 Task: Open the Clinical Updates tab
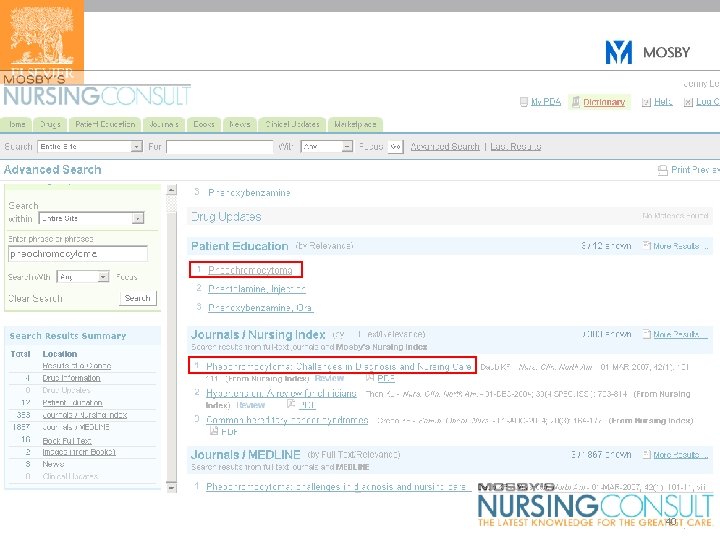click(292, 124)
